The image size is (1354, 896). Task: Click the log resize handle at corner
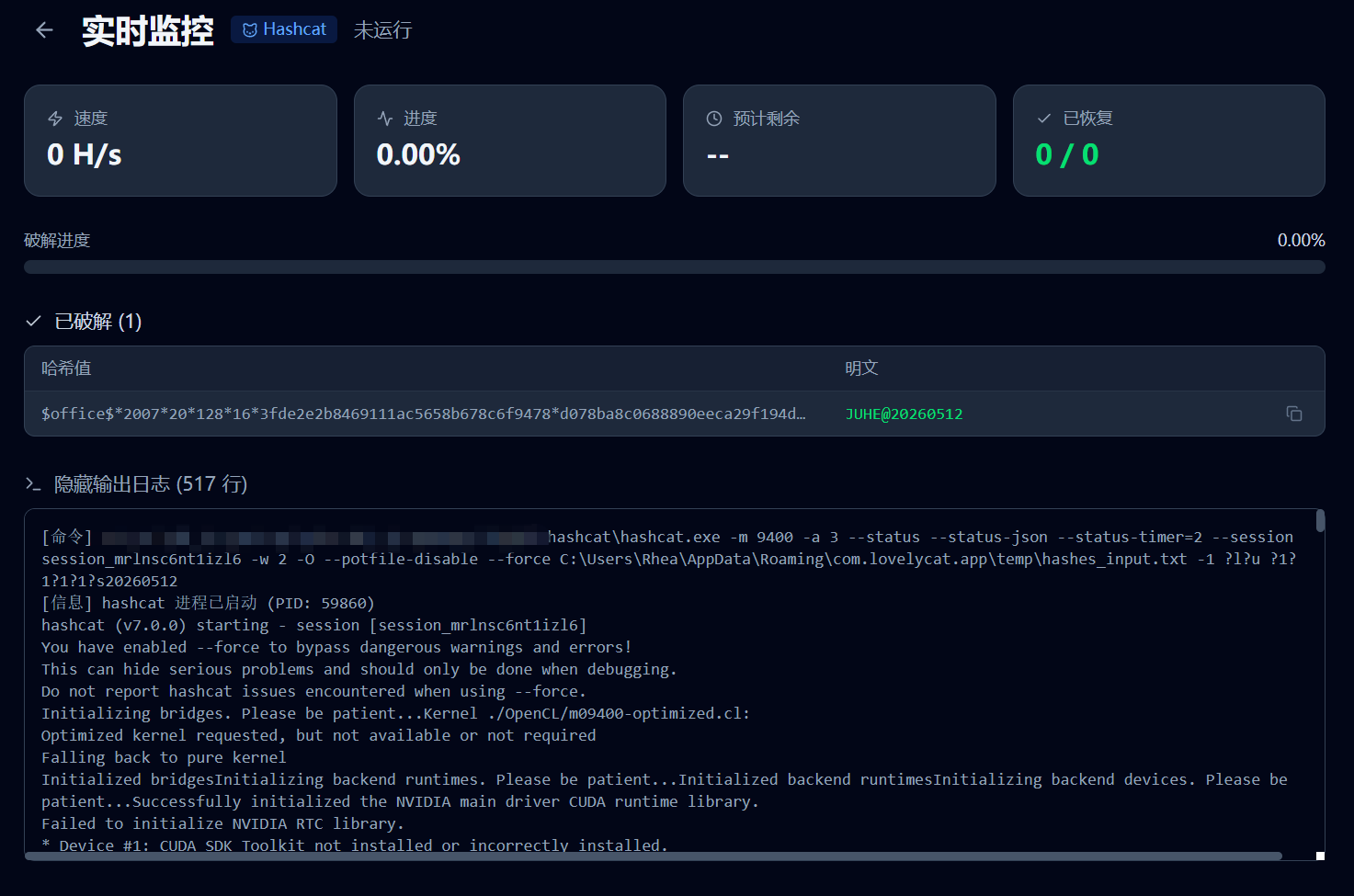coord(1320,856)
